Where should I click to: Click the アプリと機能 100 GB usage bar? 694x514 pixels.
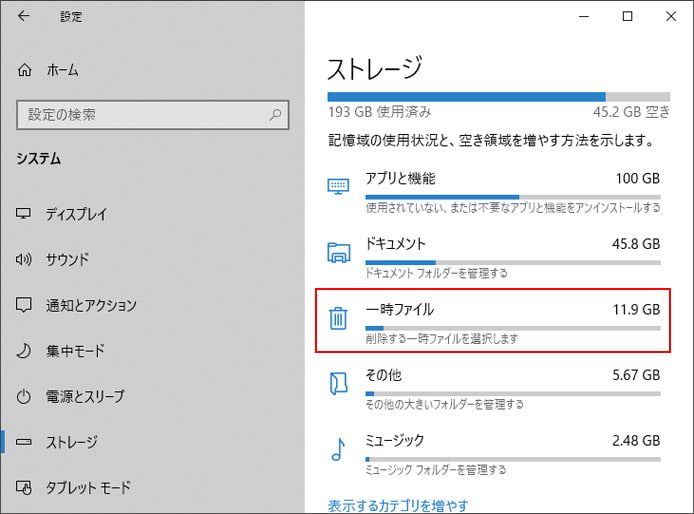click(513, 197)
